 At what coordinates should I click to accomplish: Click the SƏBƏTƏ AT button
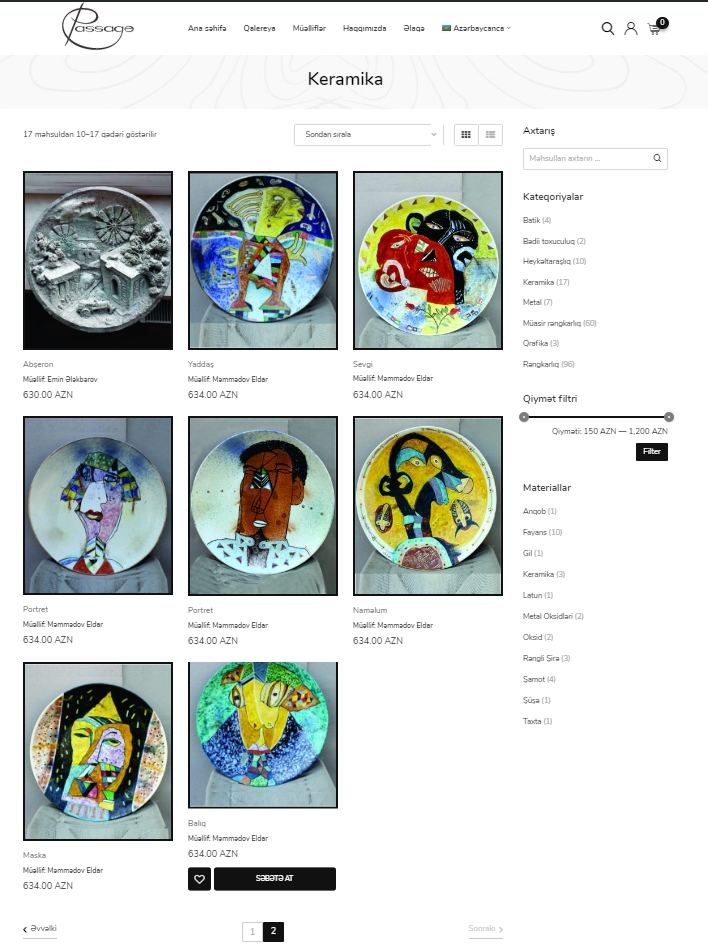(x=274, y=879)
